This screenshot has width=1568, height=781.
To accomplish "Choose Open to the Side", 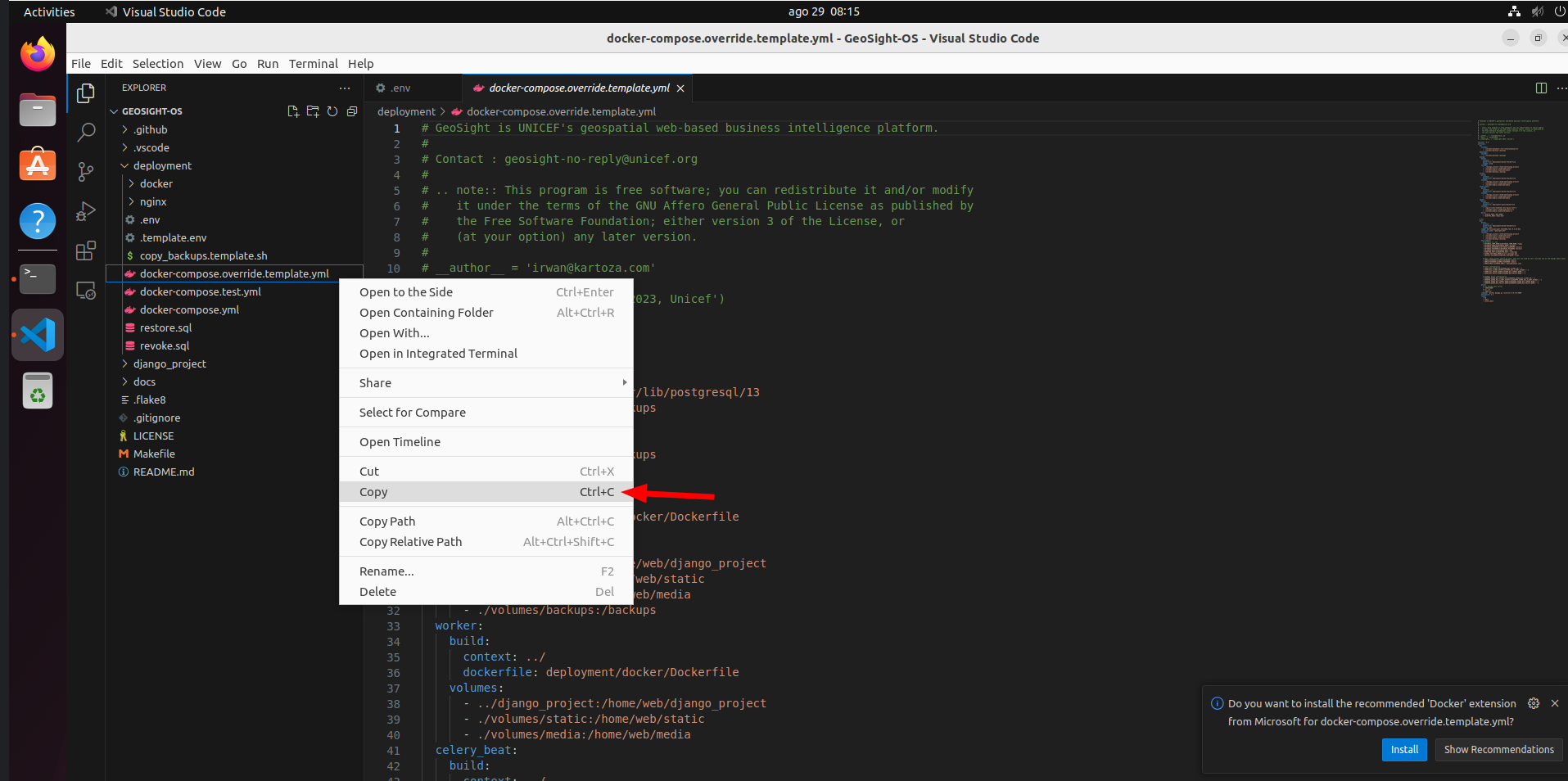I will 486,292.
